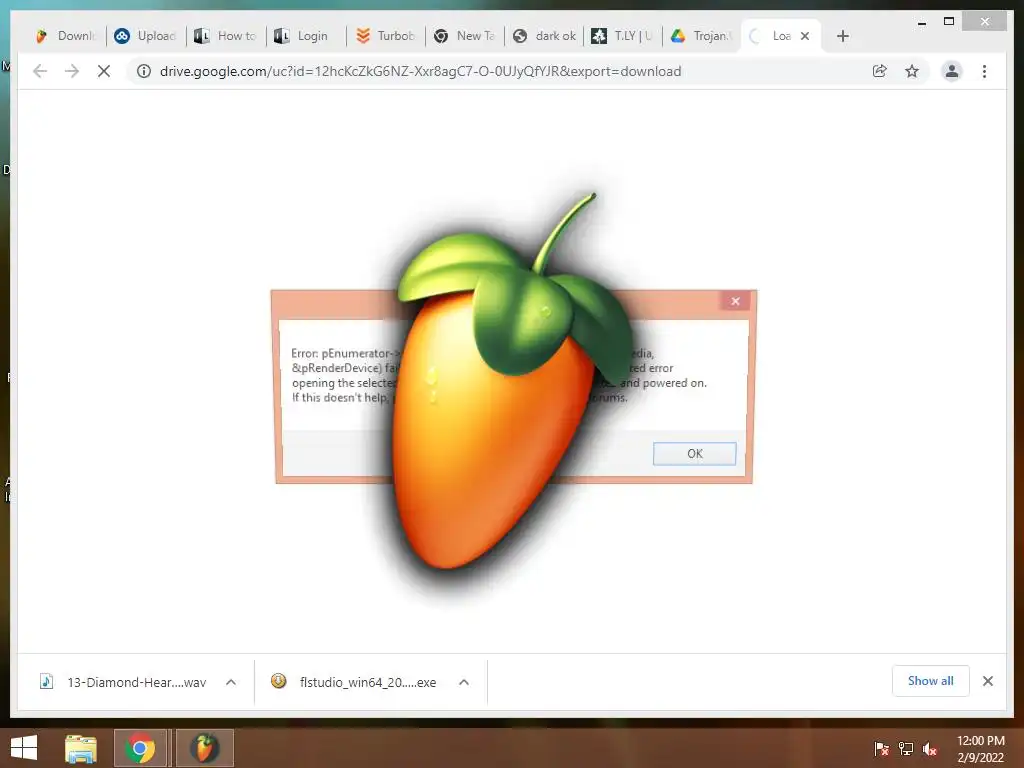Maximize the Chrome window

click(x=949, y=22)
